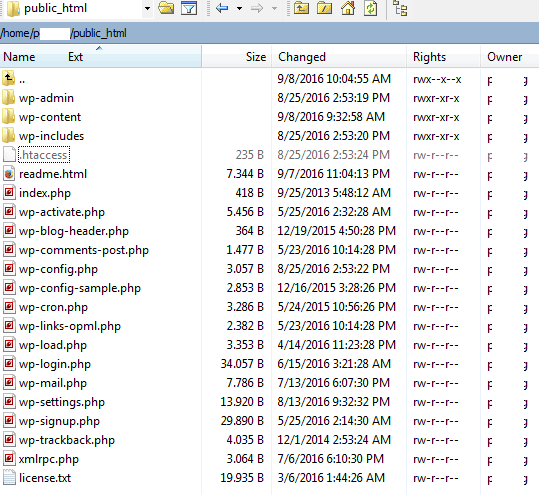
Task: Sort by the Size column header
Action: tap(256, 57)
